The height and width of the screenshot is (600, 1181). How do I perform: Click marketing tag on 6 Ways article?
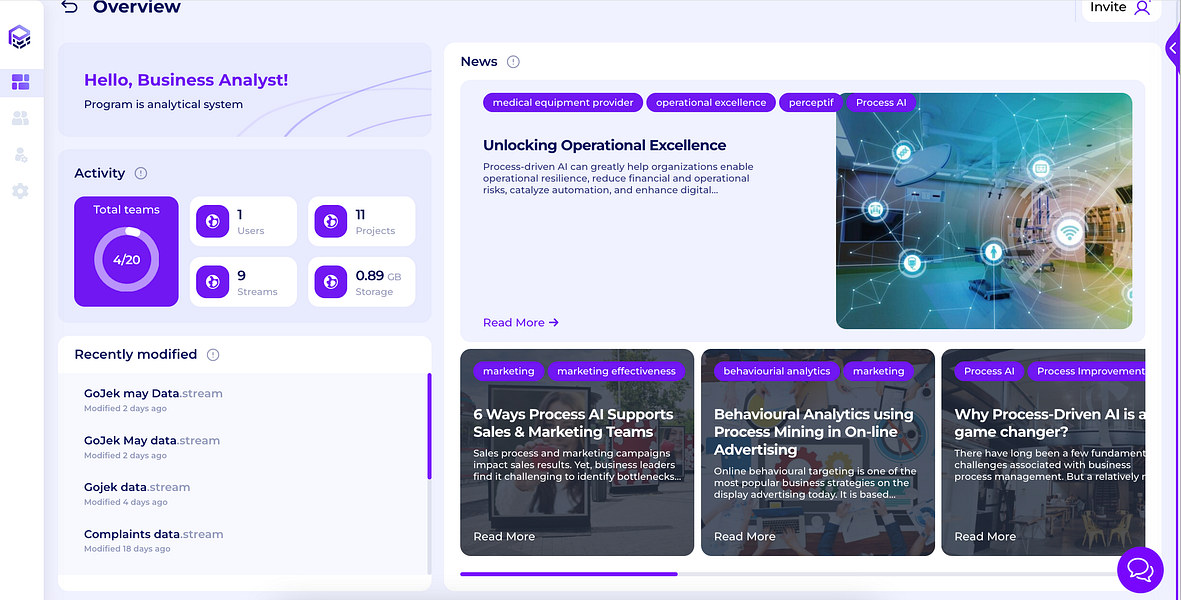(508, 371)
